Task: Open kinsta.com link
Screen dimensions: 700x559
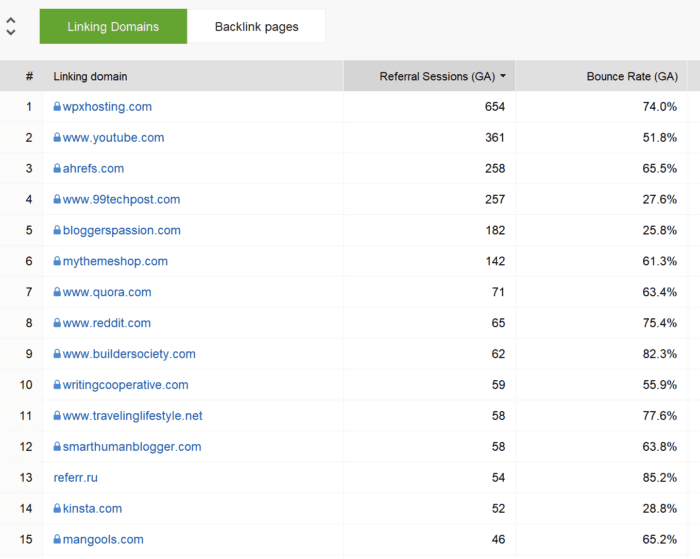Action: pyautogui.click(x=92, y=509)
